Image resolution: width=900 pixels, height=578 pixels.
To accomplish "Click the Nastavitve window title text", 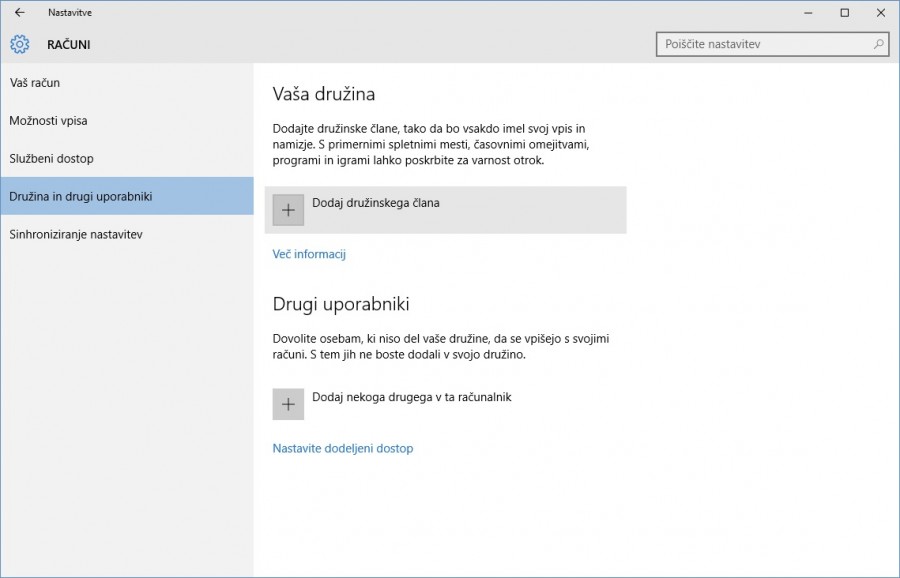I will tap(70, 13).
